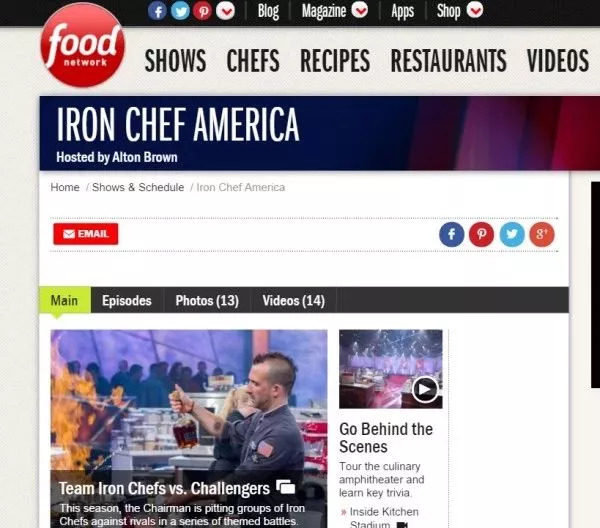Share page via red Pinterest circle button
Viewport: 600px width, 528px height.
pos(481,234)
